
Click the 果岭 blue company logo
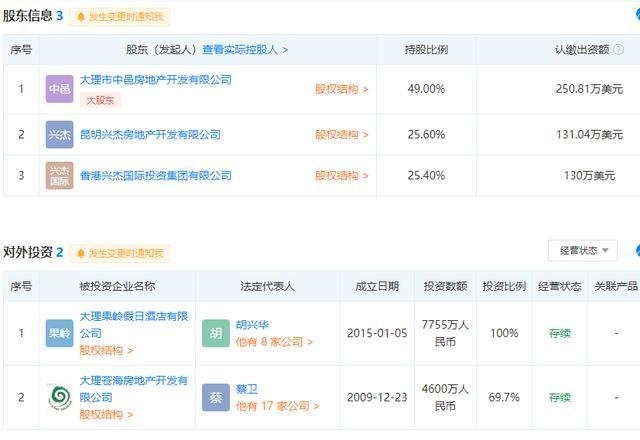tap(60, 333)
